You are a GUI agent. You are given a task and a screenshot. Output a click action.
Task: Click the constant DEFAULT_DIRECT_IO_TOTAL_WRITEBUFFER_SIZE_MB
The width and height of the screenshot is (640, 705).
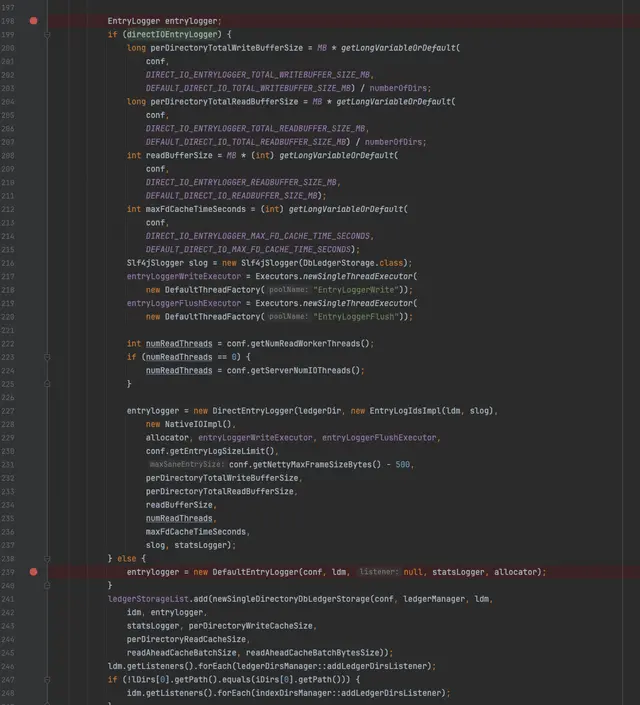[x=249, y=88]
